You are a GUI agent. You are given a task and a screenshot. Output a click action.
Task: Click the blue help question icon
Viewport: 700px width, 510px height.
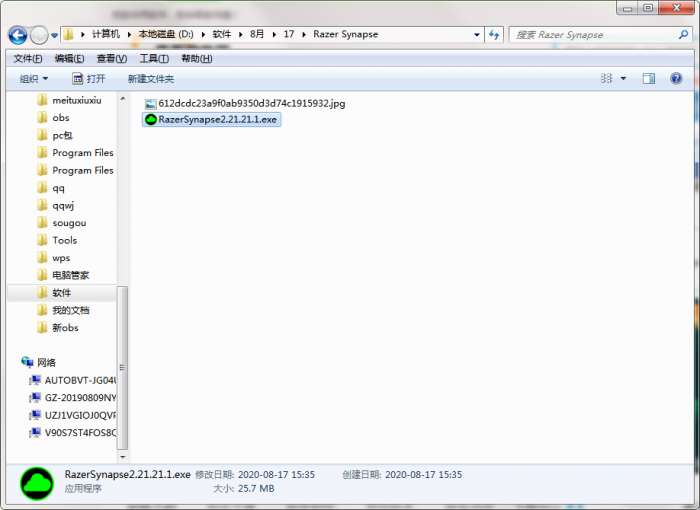coord(676,79)
